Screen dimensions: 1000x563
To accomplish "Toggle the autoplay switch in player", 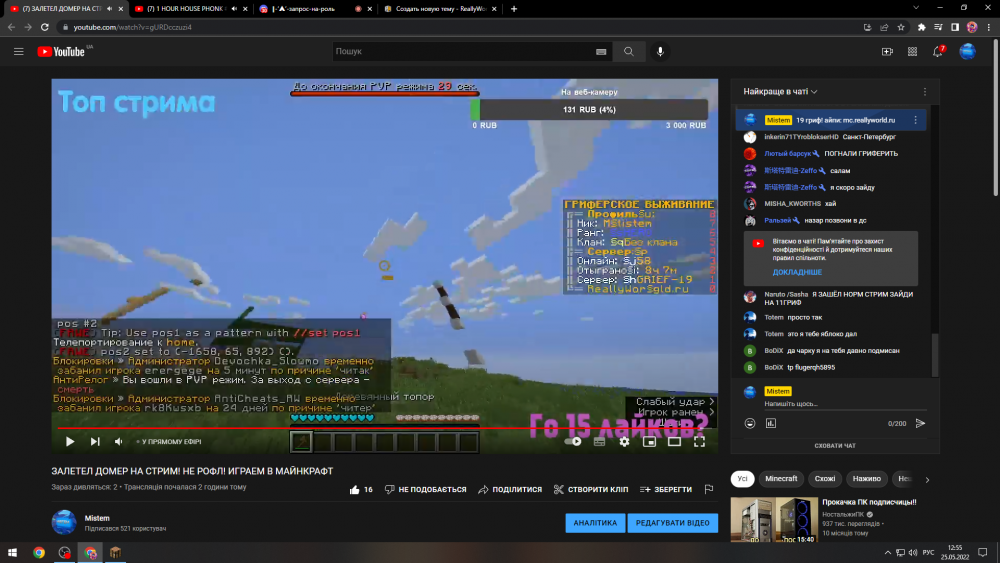I will click(573, 441).
